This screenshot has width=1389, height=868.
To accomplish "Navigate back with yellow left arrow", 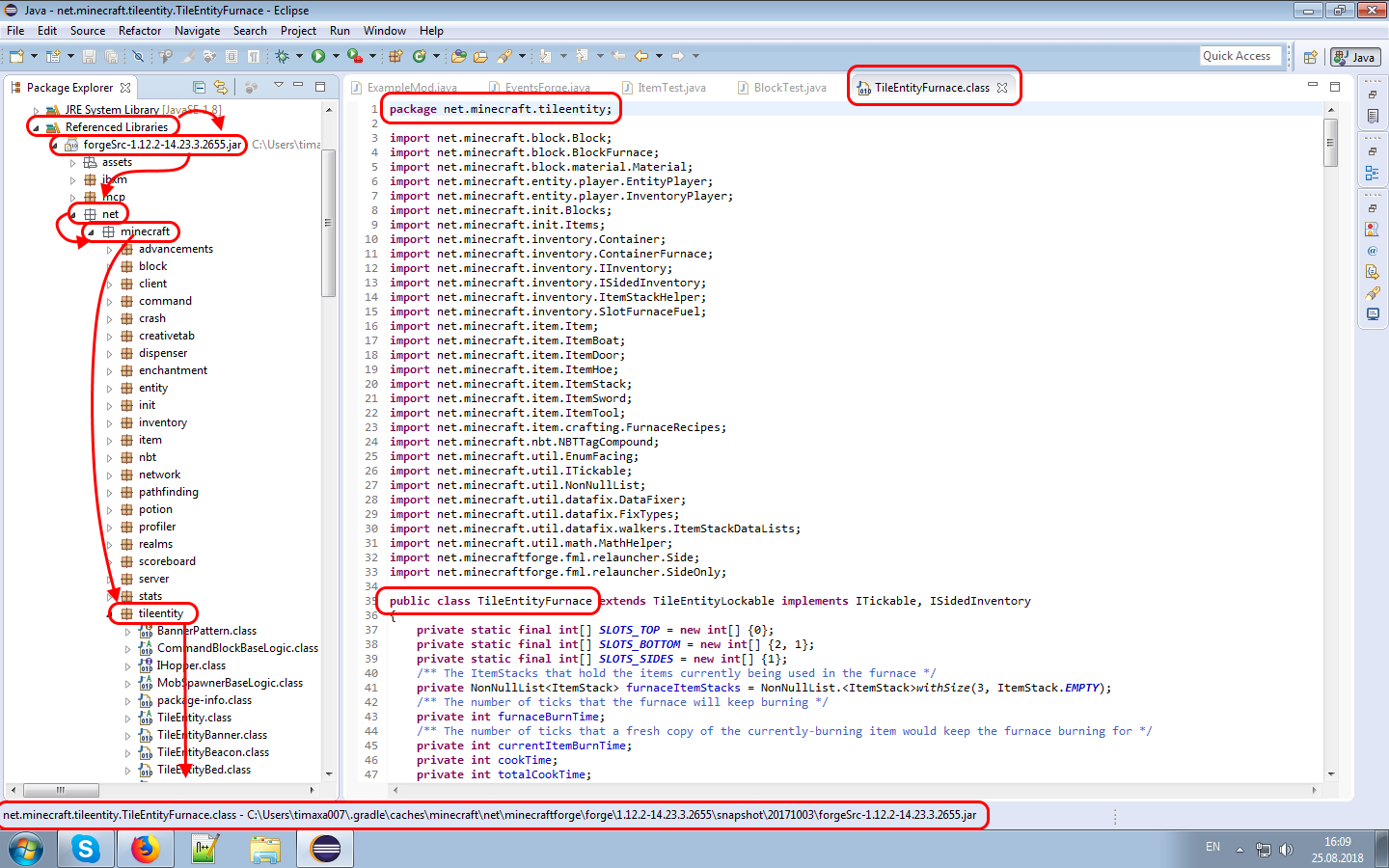I will click(x=640, y=56).
